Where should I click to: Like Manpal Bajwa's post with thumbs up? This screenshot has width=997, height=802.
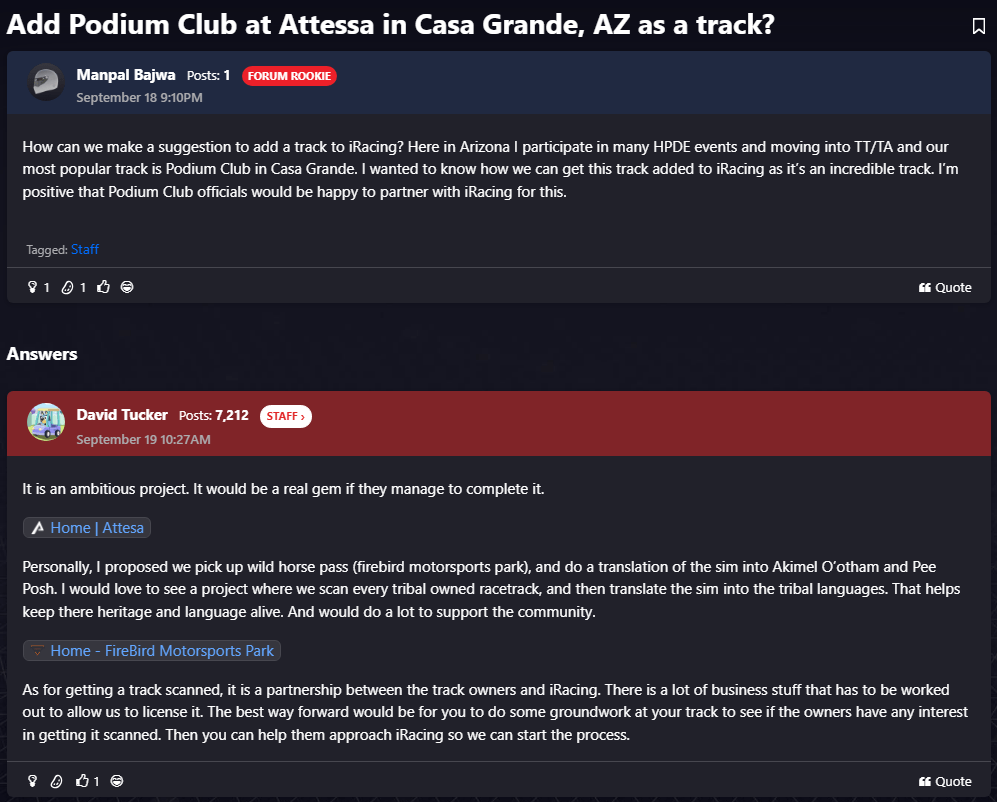103,287
